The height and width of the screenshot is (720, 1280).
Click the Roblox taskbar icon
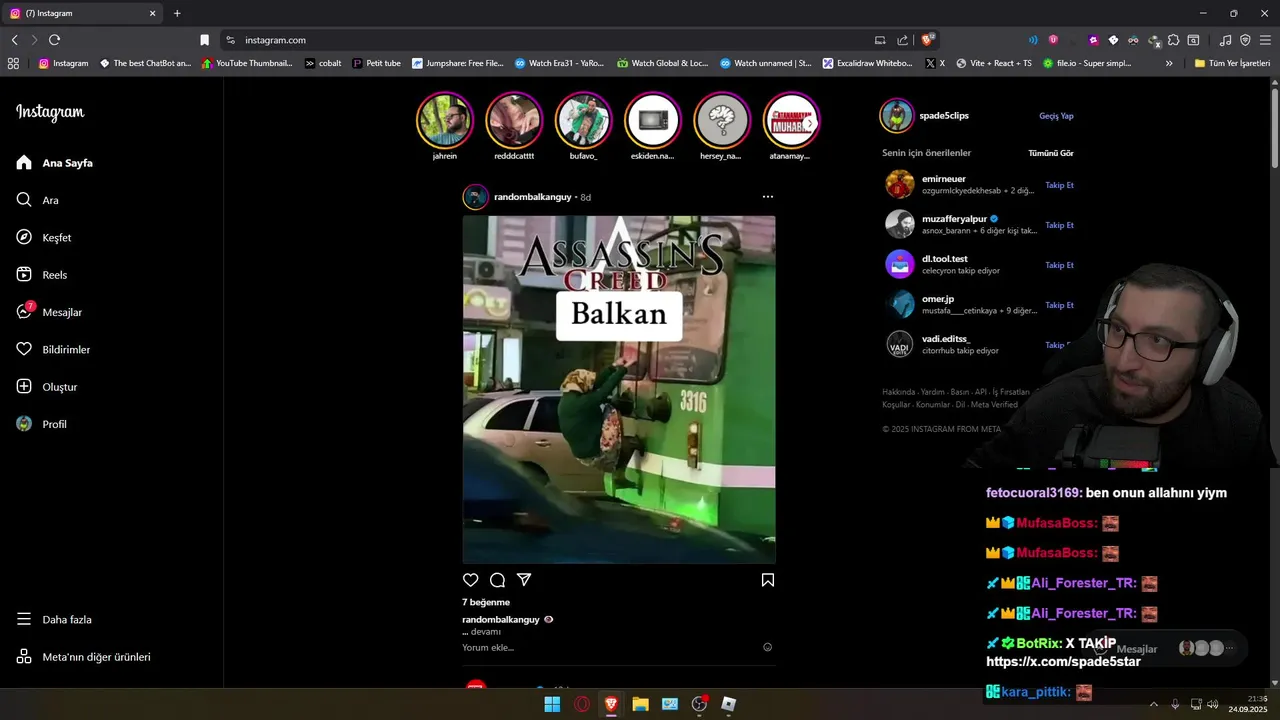pos(729,704)
